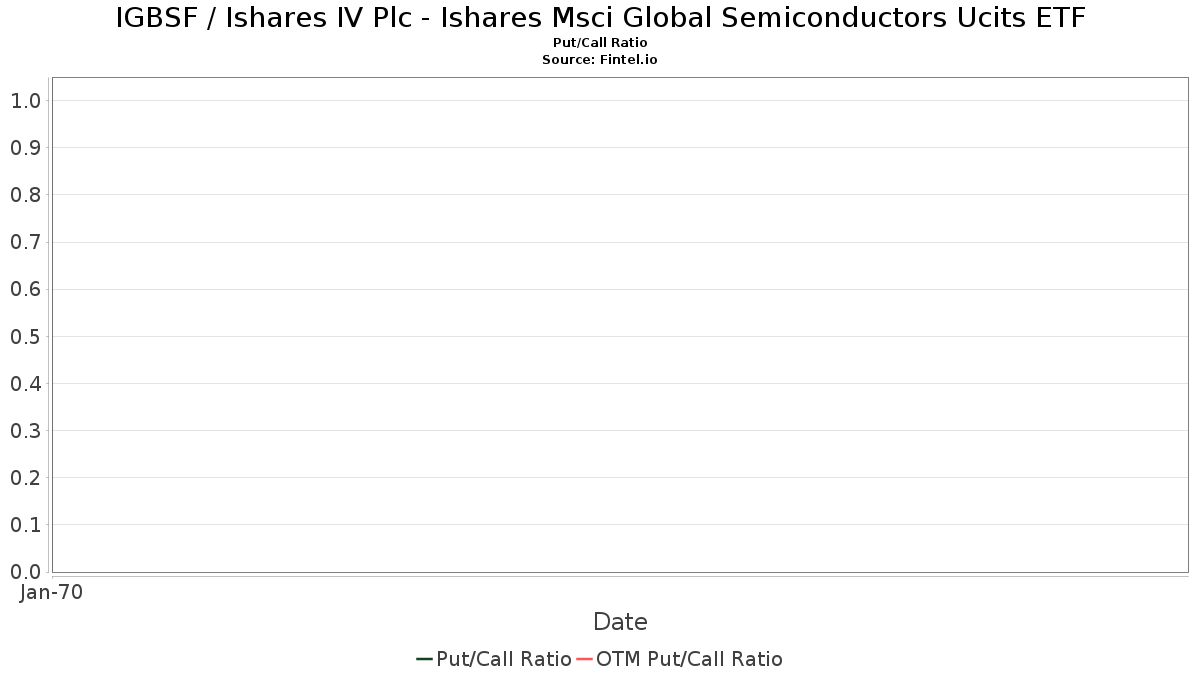The width and height of the screenshot is (1200, 675).
Task: Click the dark green Put/Call Ratio legend line
Action: 424,659
